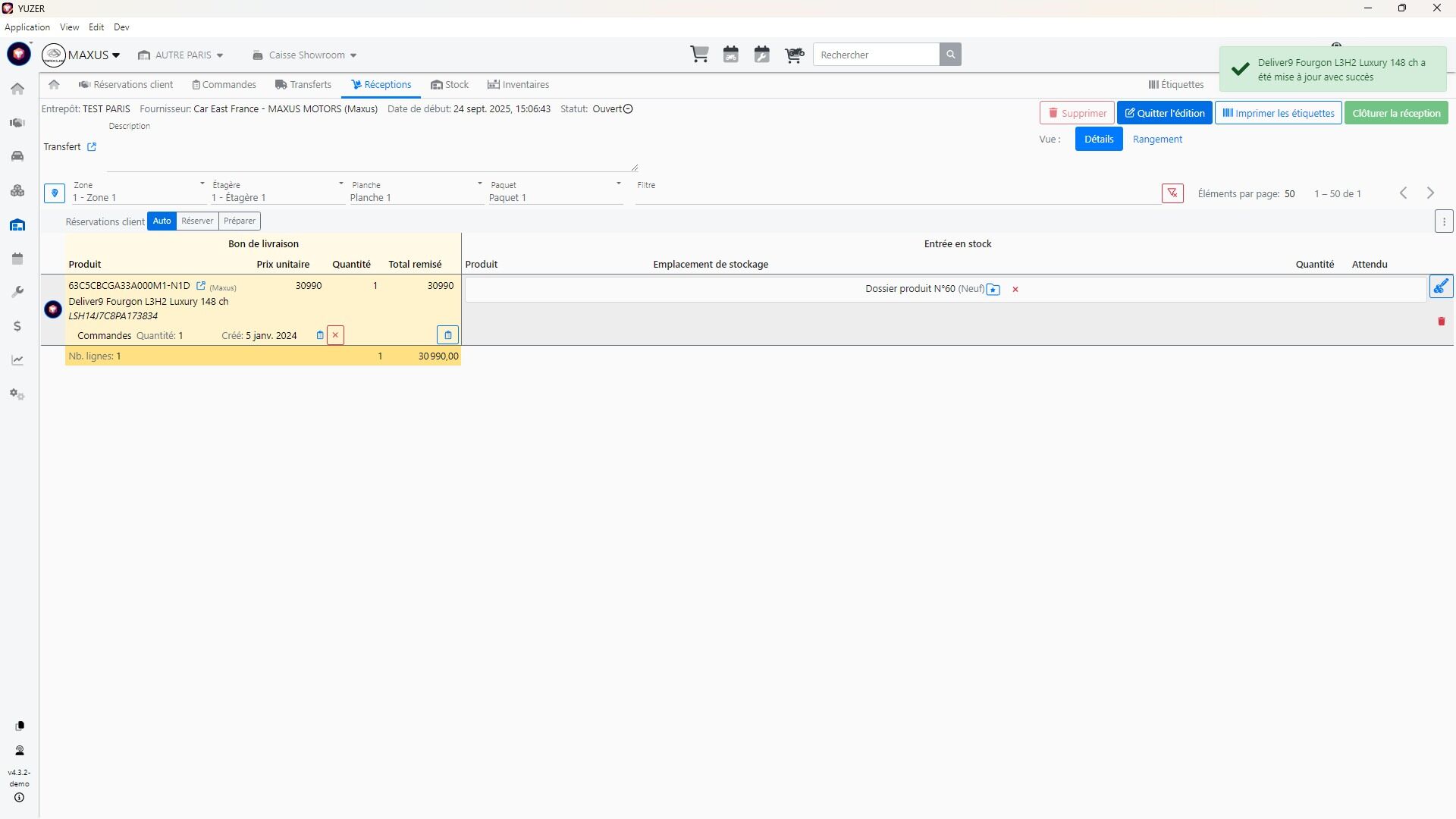Open the shopping cart icon
Viewport: 1456px width, 819px height.
coord(699,55)
